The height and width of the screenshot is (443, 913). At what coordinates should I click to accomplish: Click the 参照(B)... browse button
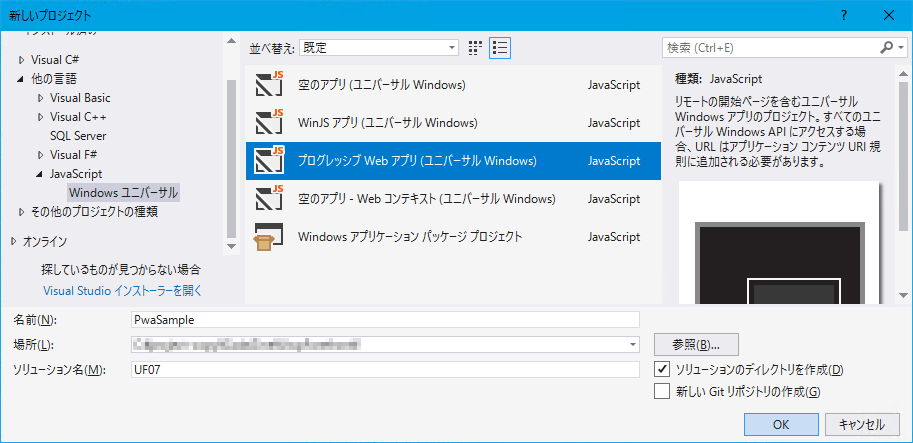tap(696, 345)
